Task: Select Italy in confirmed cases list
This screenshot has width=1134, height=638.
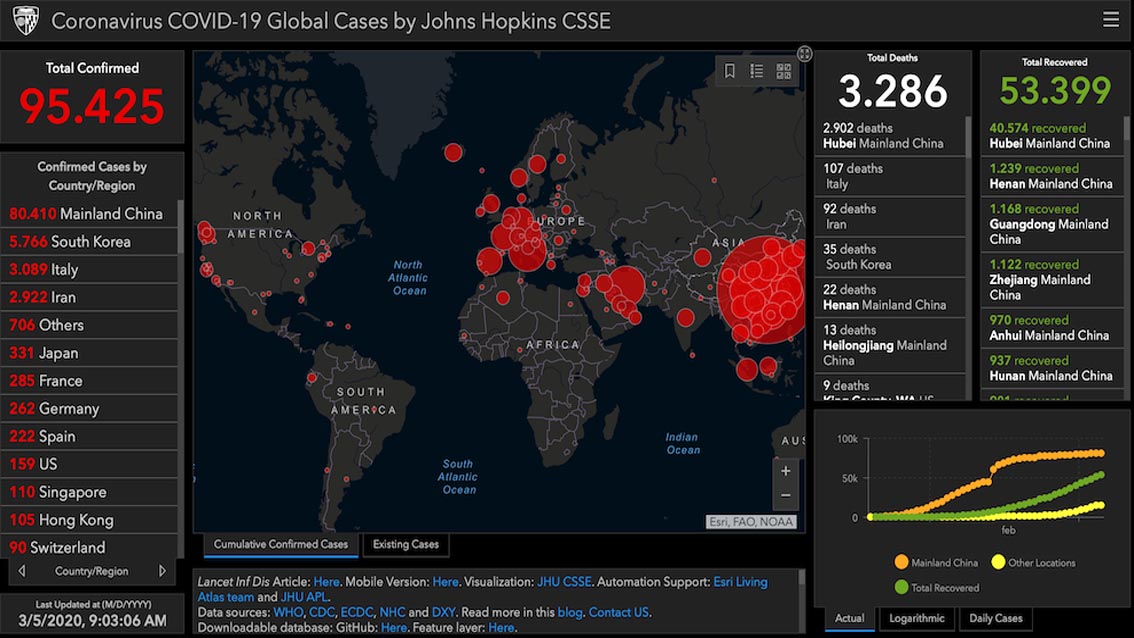Action: (x=89, y=270)
